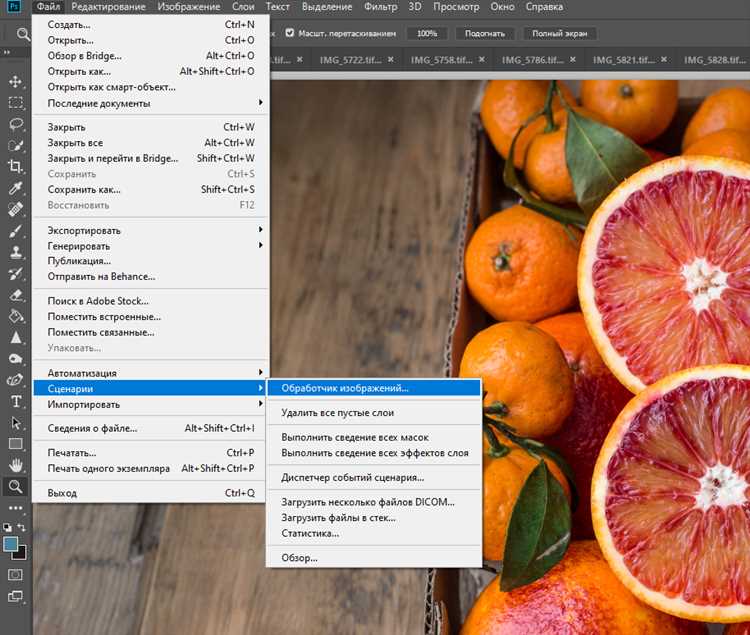Image resolution: width=750 pixels, height=635 pixels.
Task: Toggle Quick Mask mode icon
Action: [x=15, y=575]
